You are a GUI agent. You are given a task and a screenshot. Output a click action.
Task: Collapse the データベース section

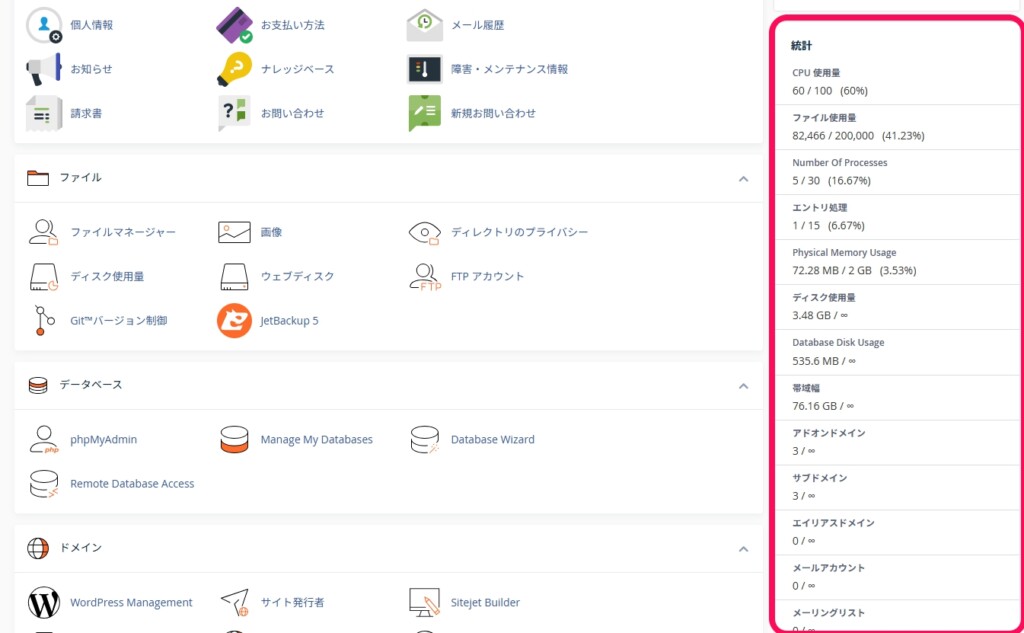pos(743,385)
